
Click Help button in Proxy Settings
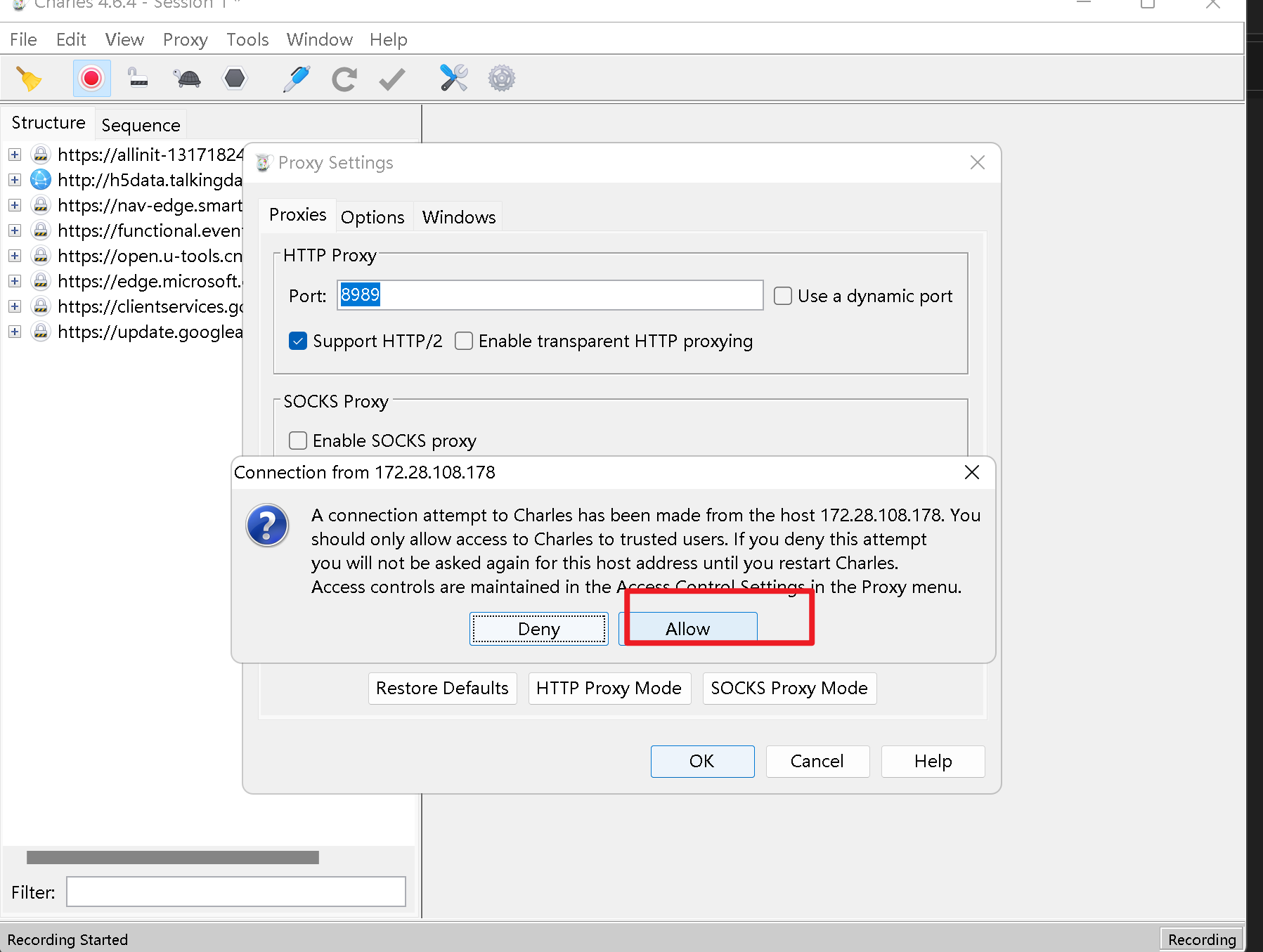[933, 762]
